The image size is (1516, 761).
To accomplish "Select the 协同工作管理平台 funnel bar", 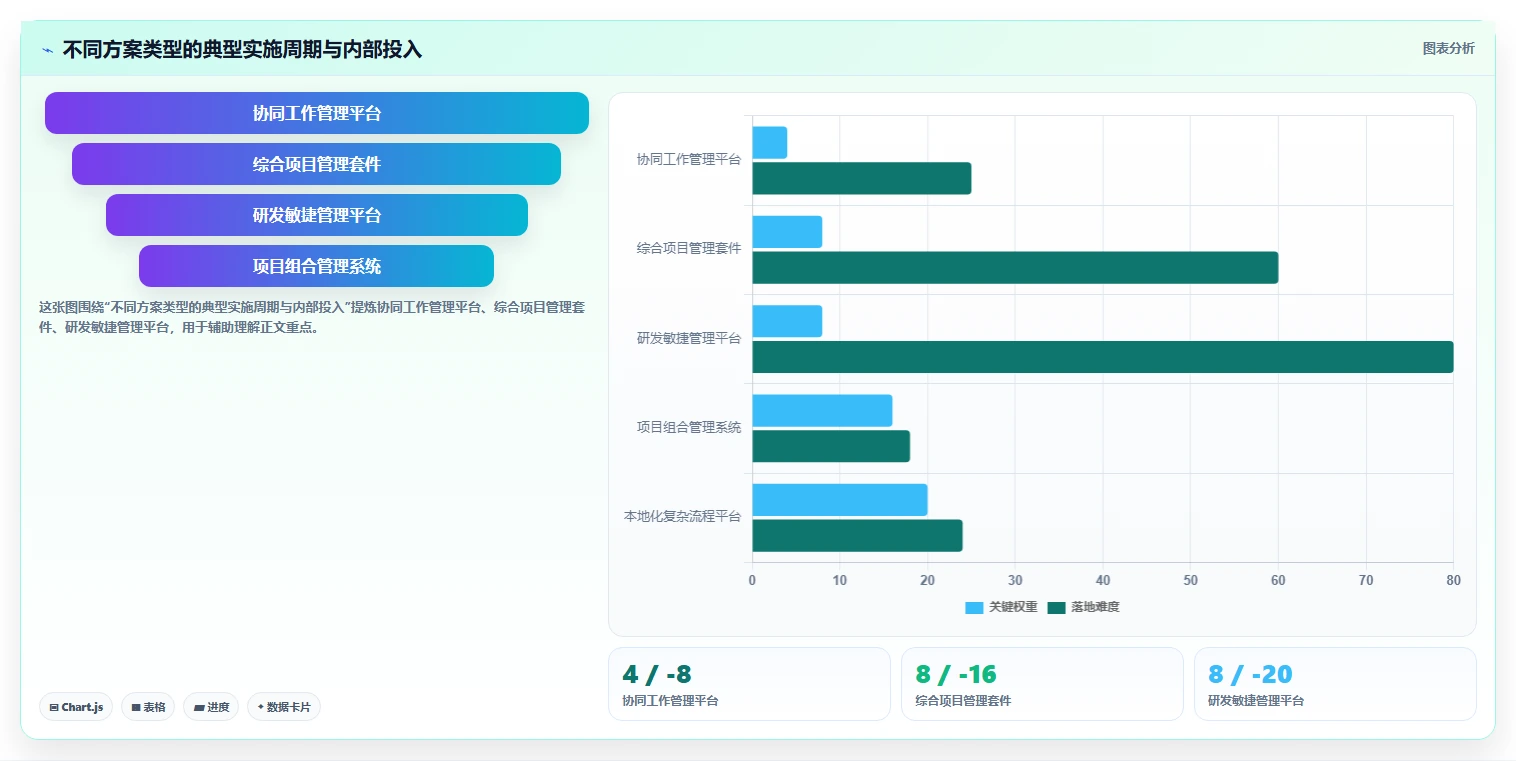I will click(317, 113).
